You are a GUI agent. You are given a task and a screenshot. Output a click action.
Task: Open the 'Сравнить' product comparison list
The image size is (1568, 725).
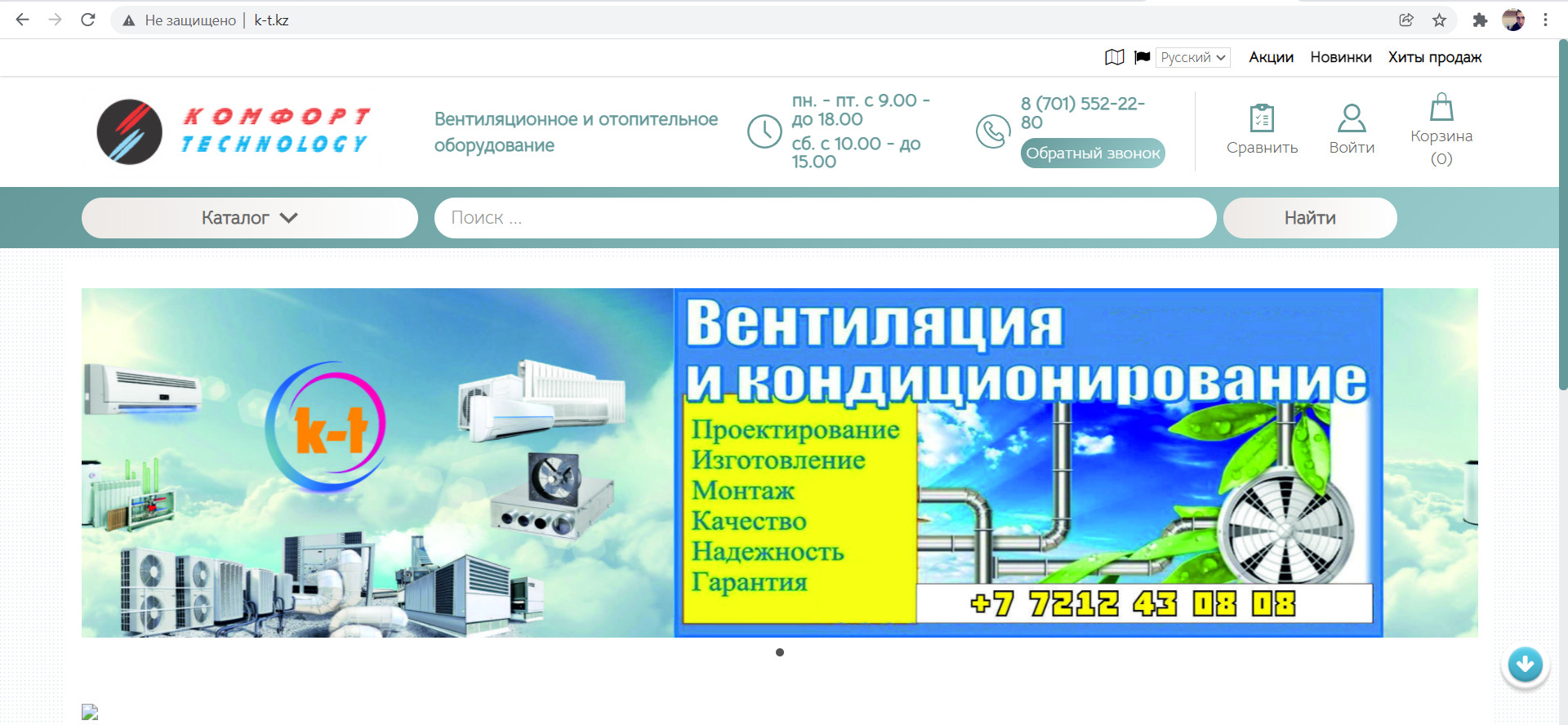(1262, 130)
